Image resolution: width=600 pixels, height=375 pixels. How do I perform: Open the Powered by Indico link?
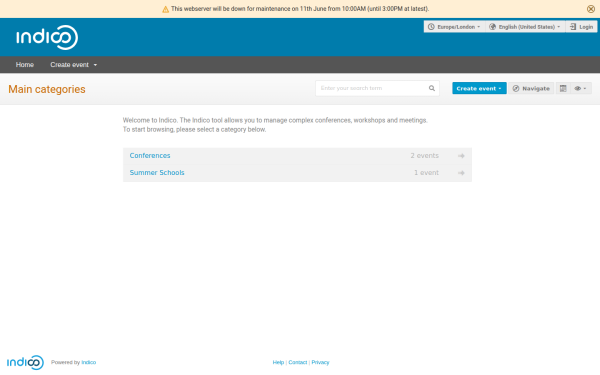(89, 362)
